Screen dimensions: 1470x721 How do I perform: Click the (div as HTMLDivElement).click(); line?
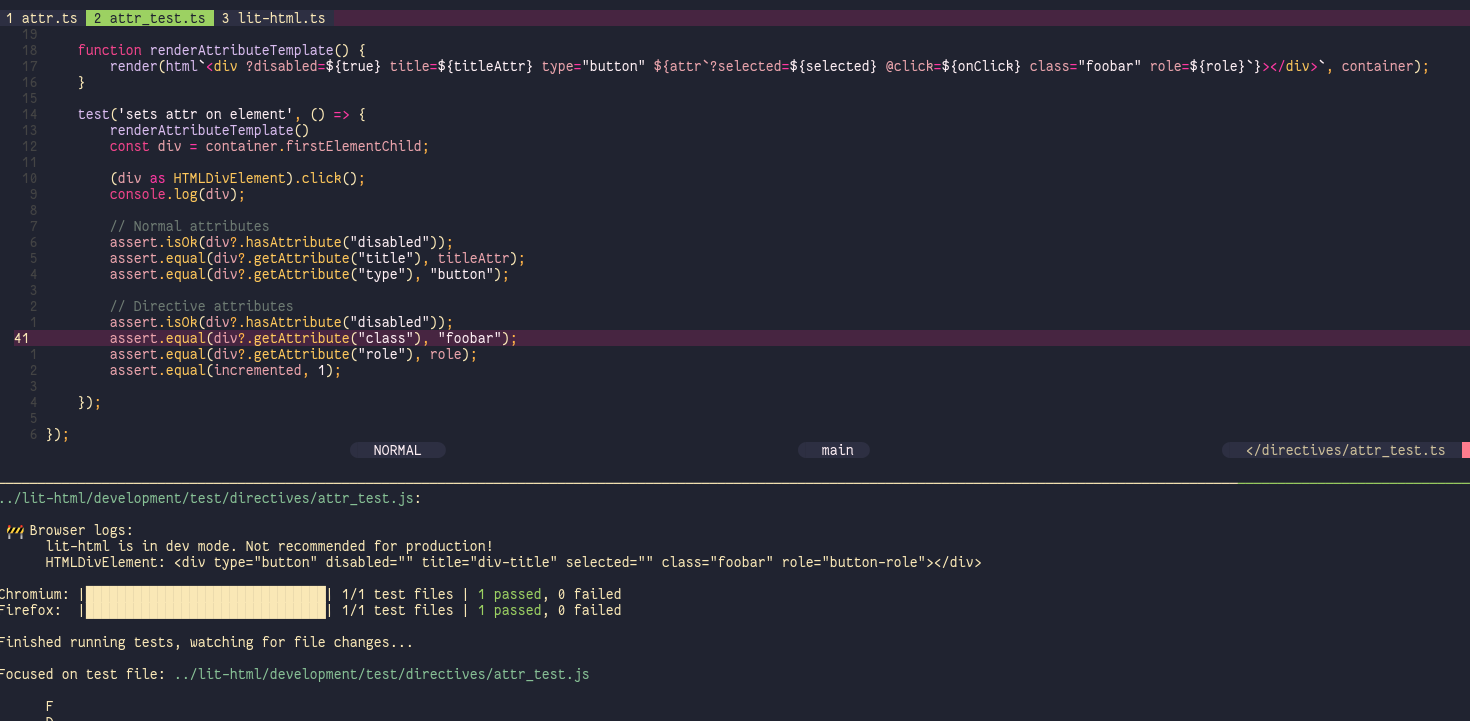click(x=237, y=178)
